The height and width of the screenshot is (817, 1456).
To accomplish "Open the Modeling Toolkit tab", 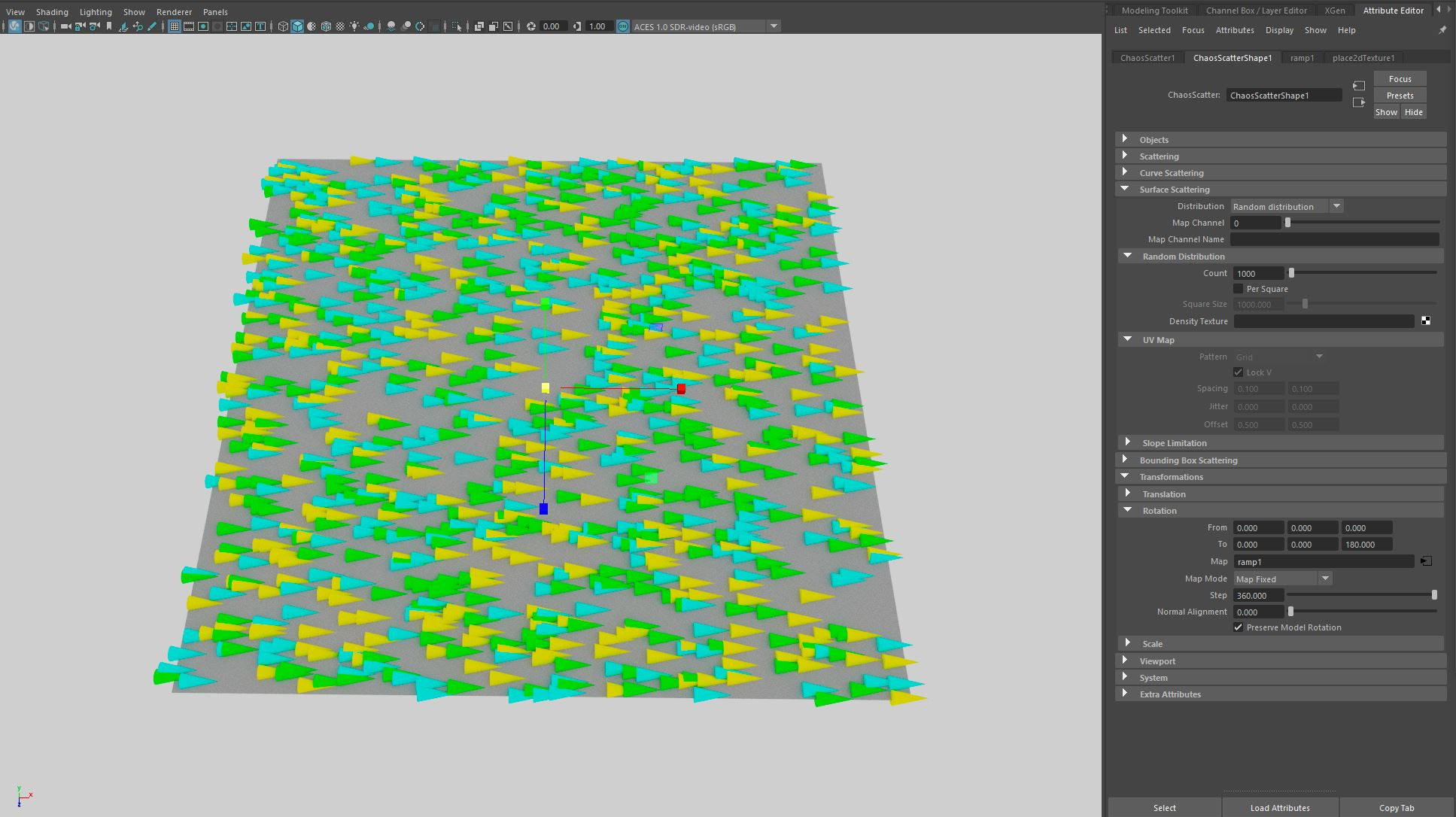I will tap(1154, 11).
